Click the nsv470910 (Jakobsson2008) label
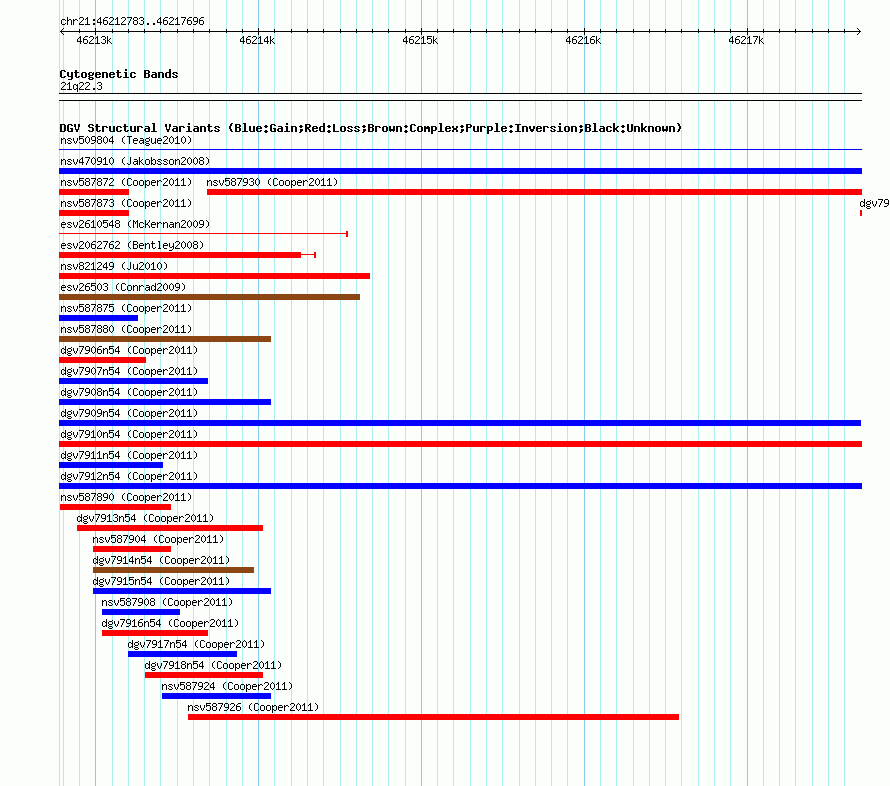The width and height of the screenshot is (890, 786). pyautogui.click(x=135, y=161)
